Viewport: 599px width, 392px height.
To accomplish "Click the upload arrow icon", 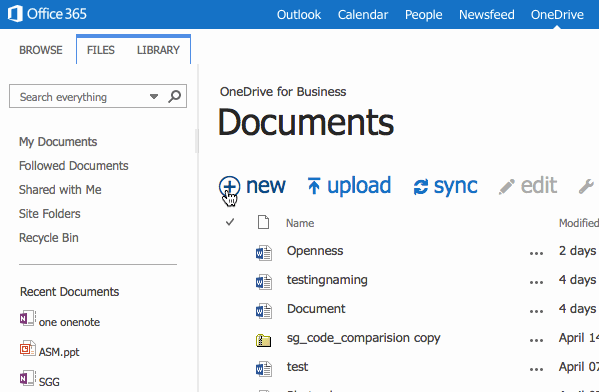I will click(314, 186).
